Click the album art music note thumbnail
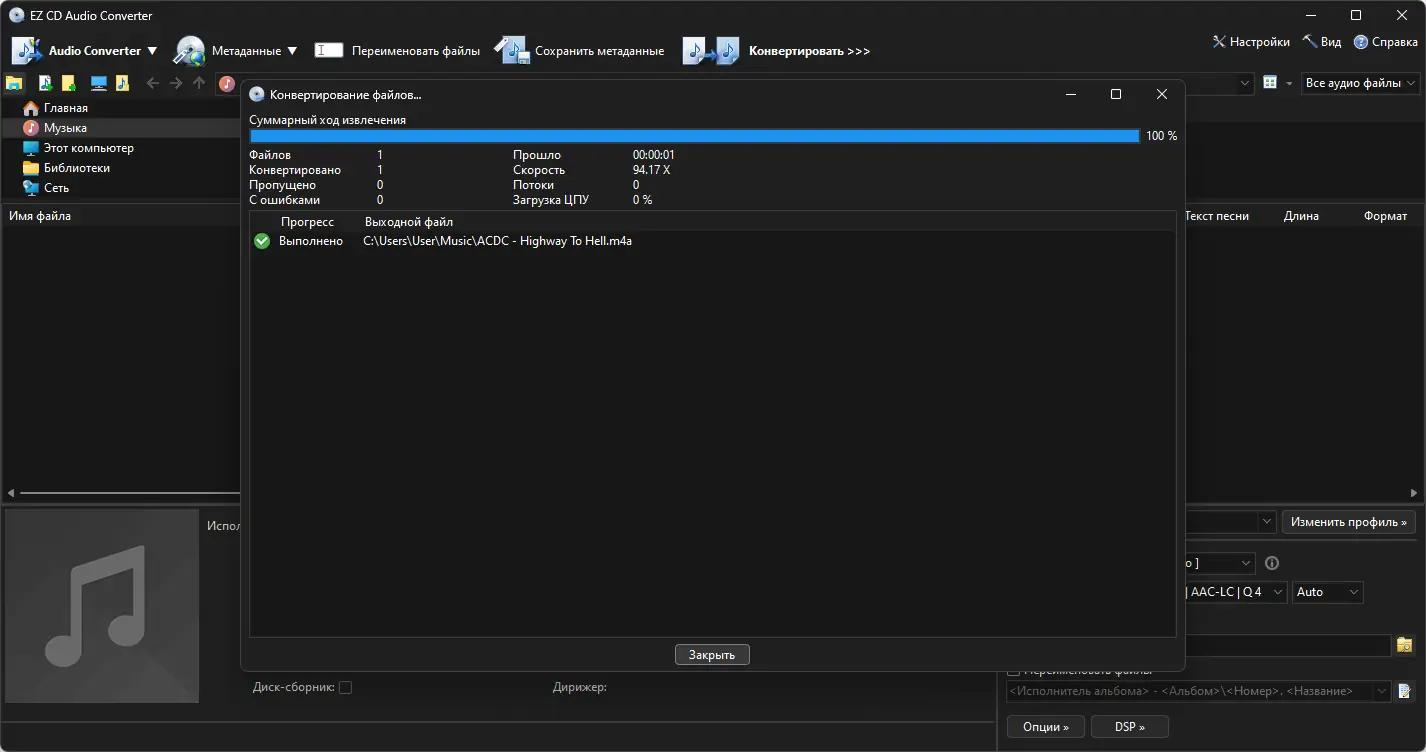 (102, 606)
